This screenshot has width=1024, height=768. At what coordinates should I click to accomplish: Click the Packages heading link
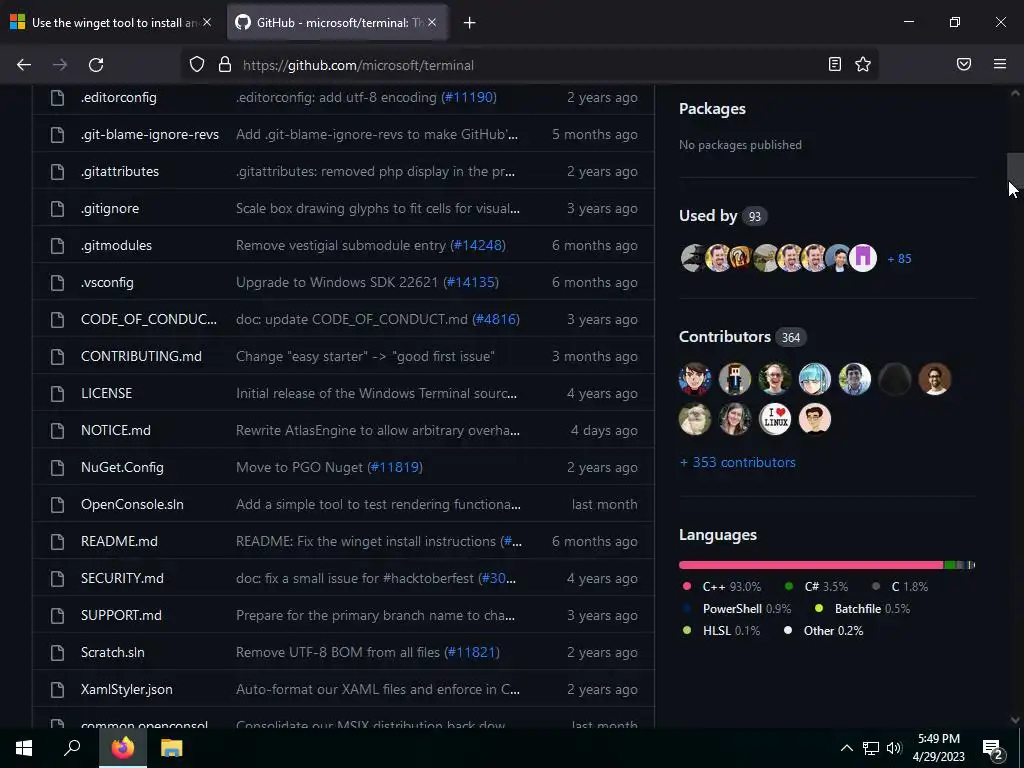712,109
